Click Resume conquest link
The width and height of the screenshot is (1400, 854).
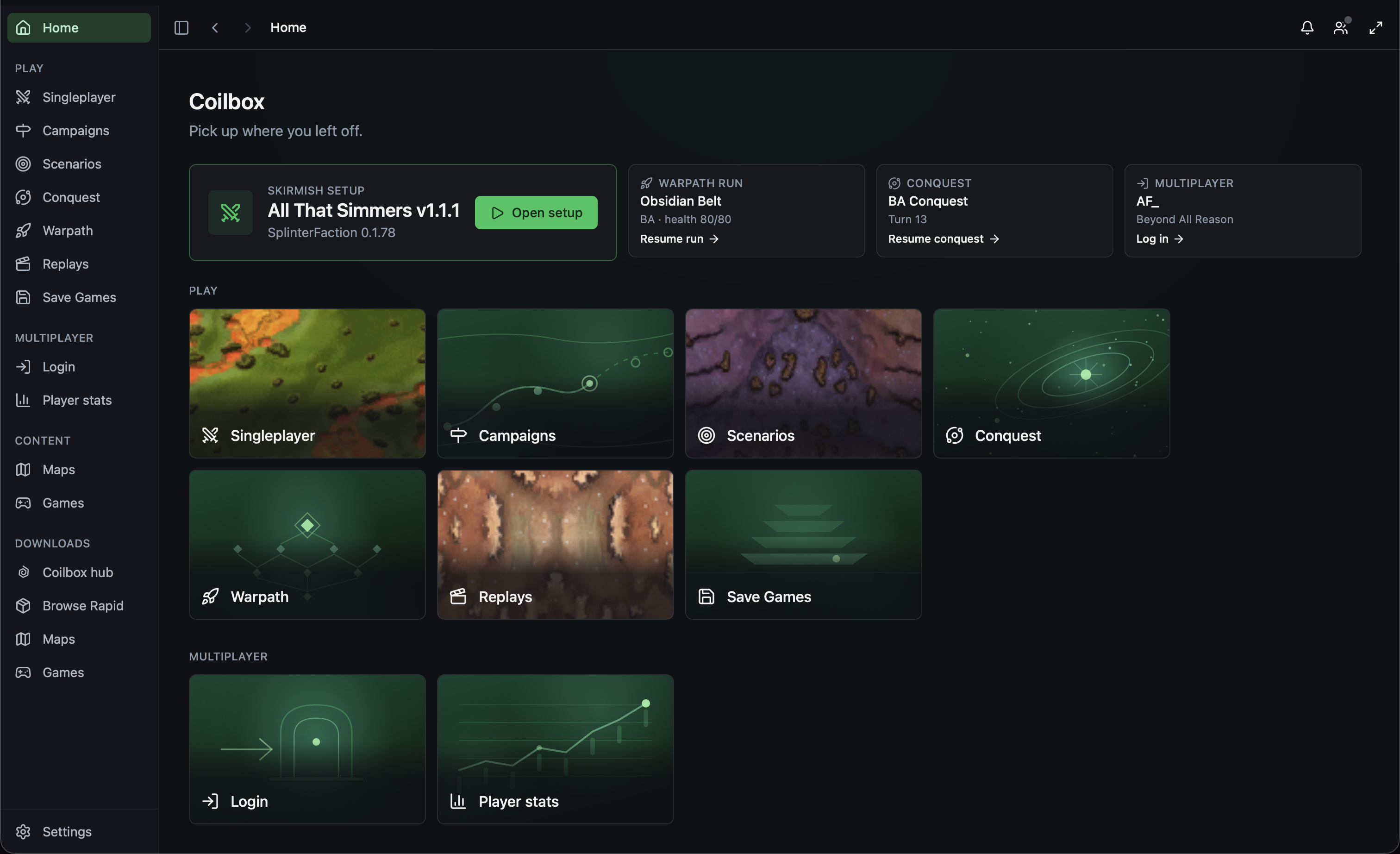point(943,239)
